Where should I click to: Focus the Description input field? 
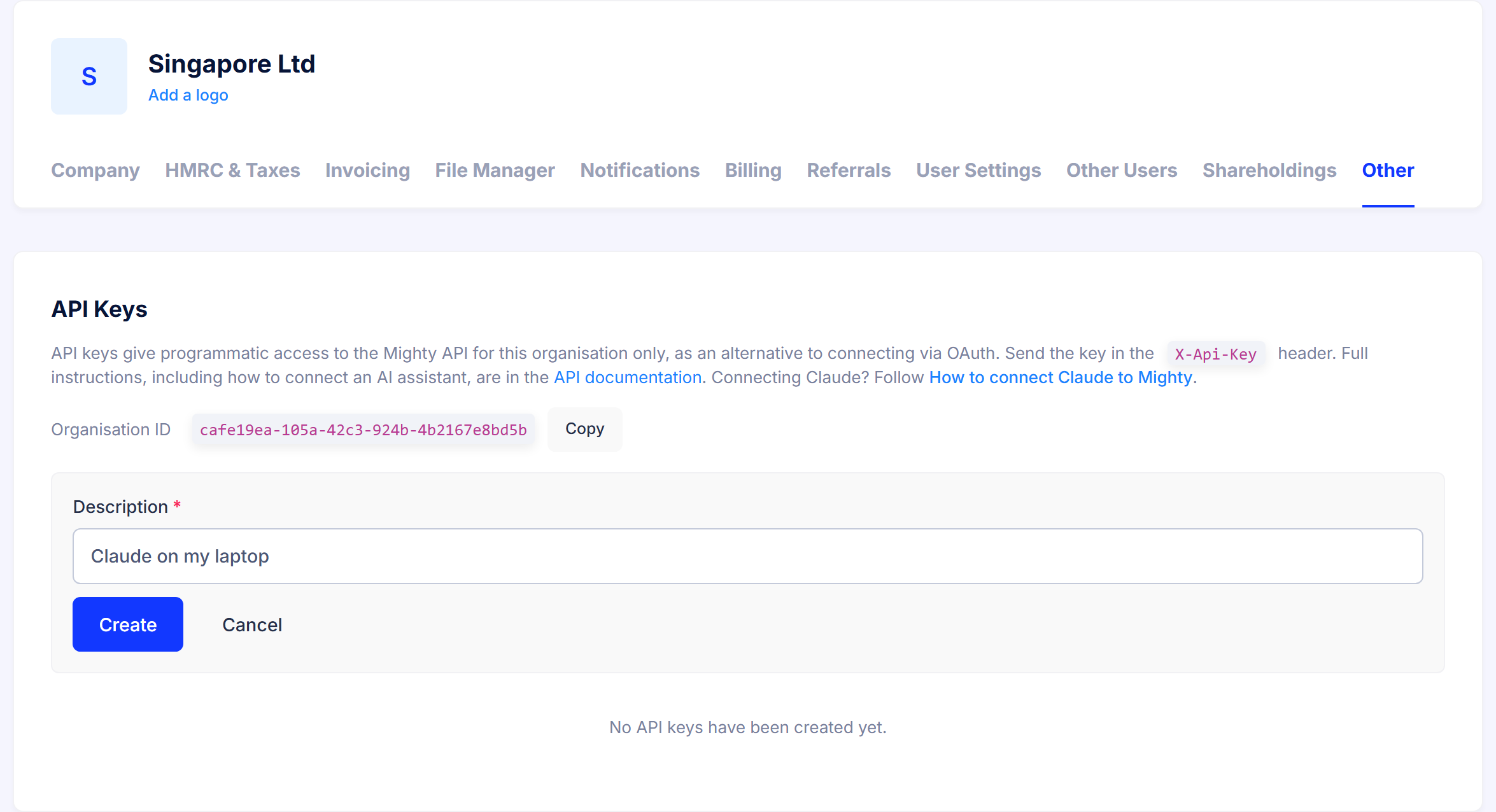coord(748,556)
